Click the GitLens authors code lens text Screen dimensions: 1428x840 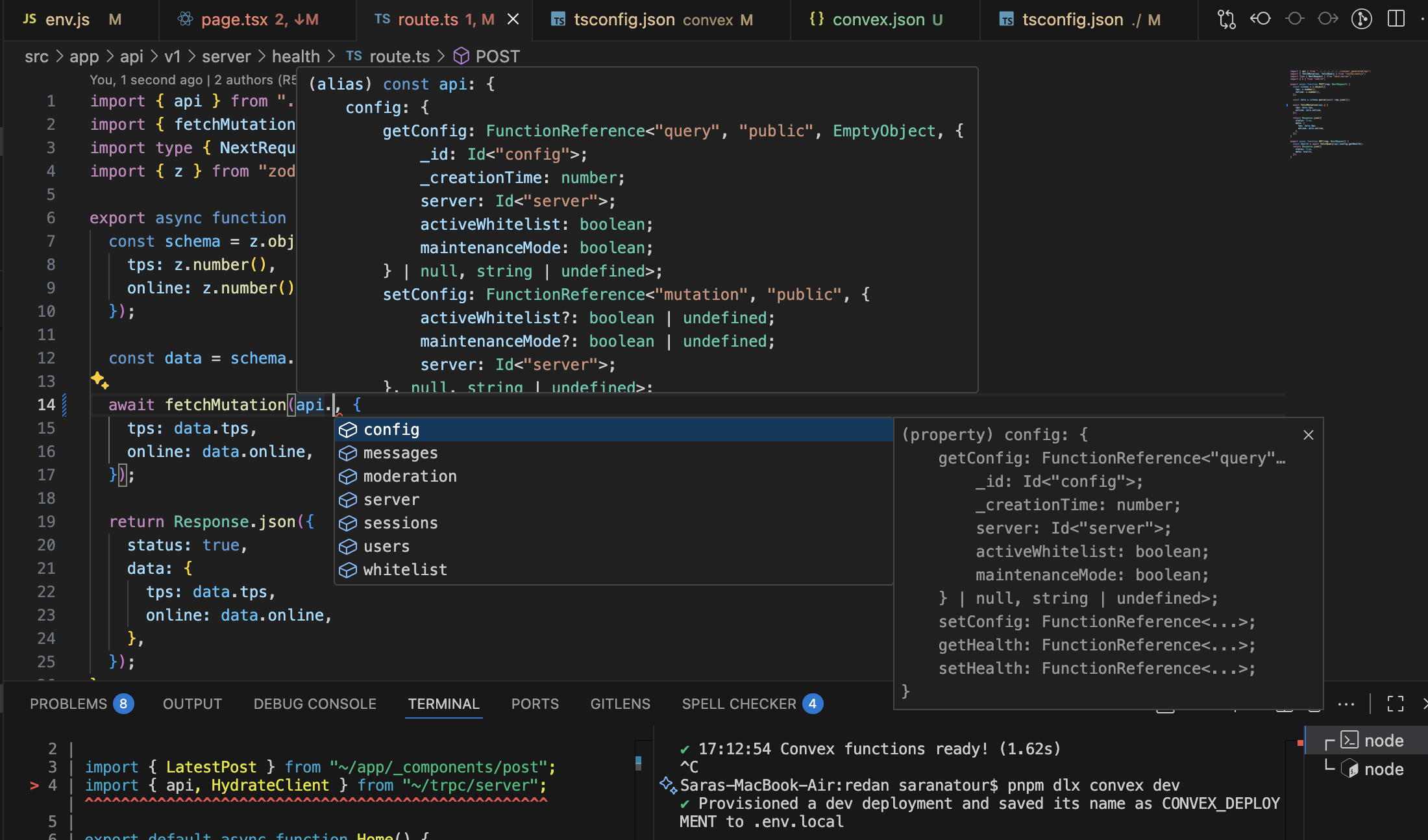(x=192, y=80)
